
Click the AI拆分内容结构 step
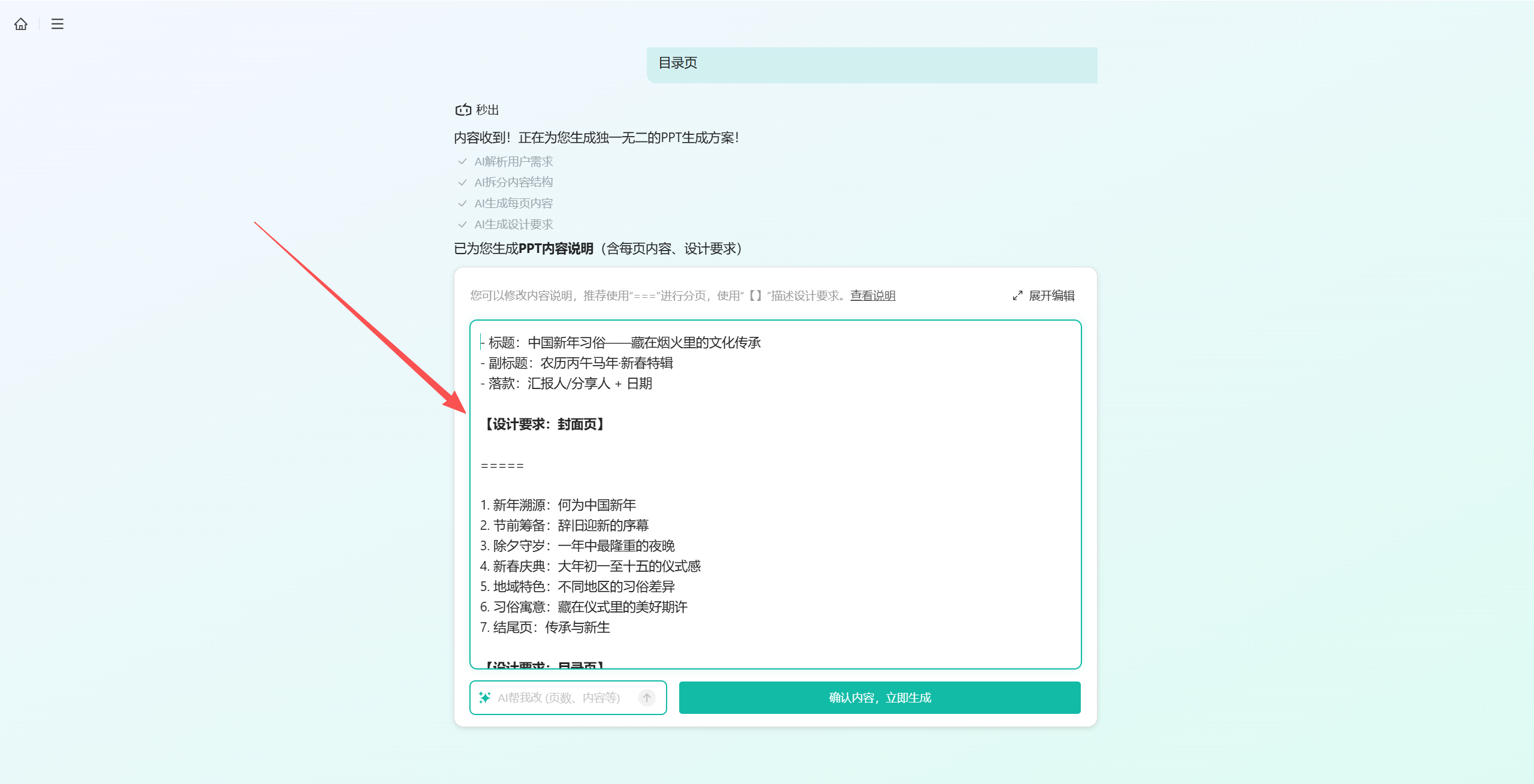[x=513, y=182]
